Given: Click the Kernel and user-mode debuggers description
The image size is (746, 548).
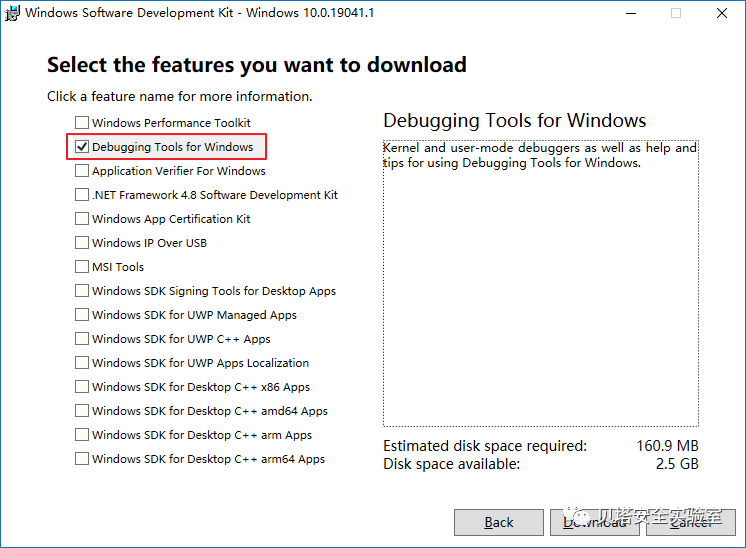Looking at the screenshot, I should 540,155.
